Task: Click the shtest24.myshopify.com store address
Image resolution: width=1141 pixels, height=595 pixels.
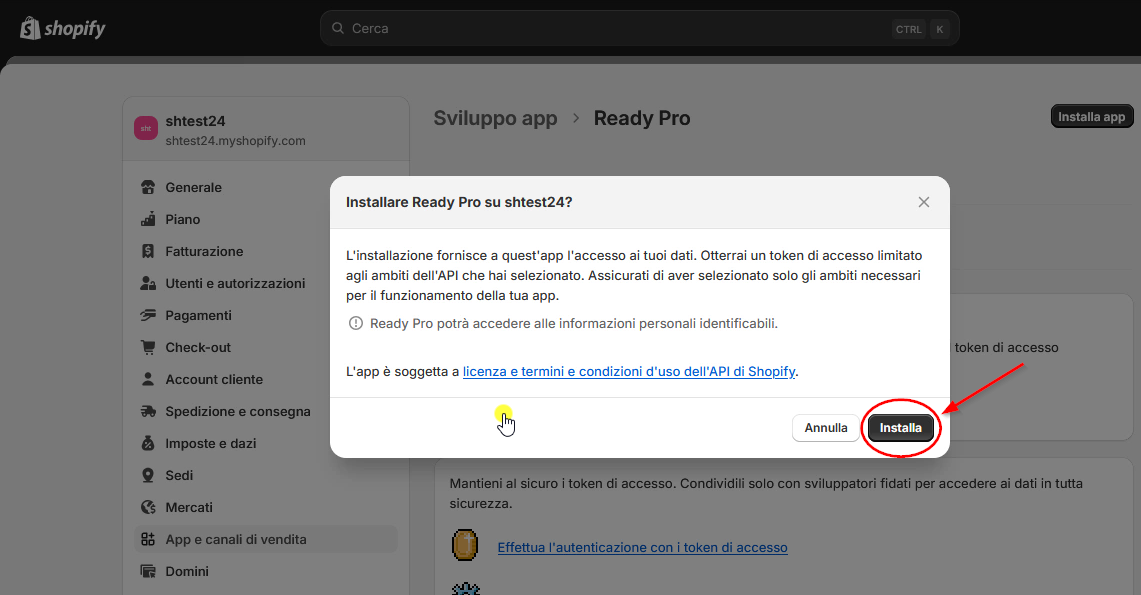Action: (x=235, y=140)
